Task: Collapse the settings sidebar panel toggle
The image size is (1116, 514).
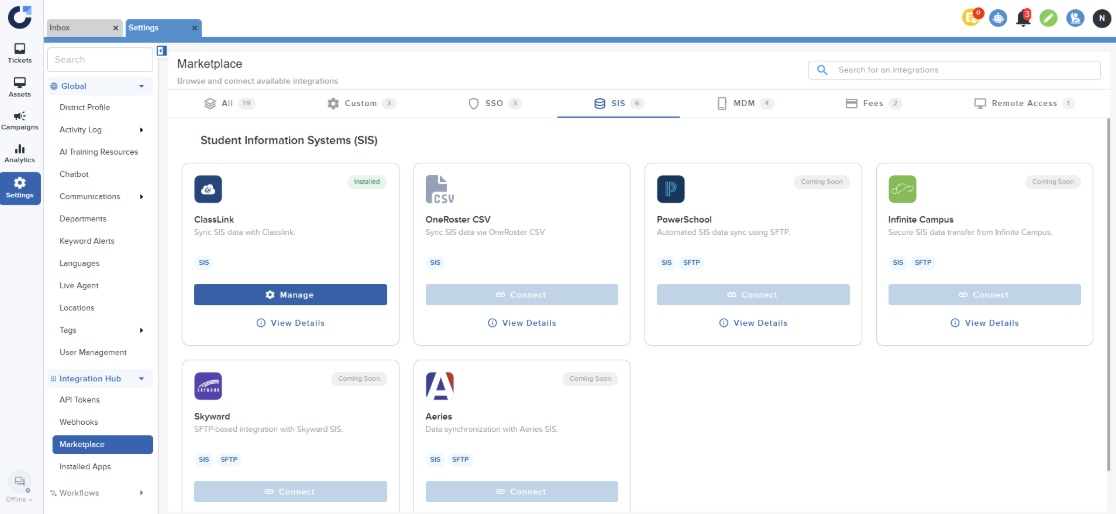Action: pyautogui.click(x=162, y=51)
